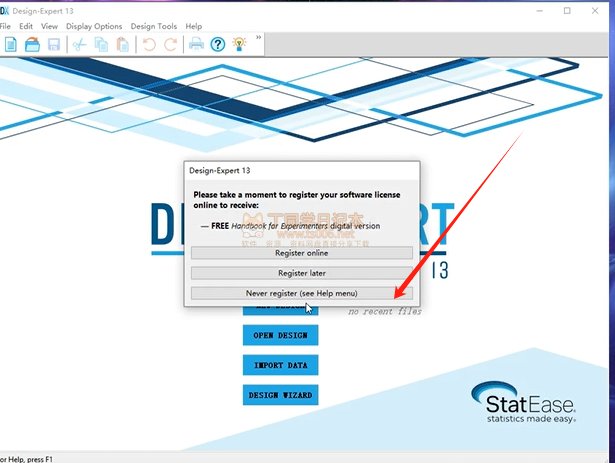Click the Redo arrow icon
The image size is (615, 463).
[171, 44]
